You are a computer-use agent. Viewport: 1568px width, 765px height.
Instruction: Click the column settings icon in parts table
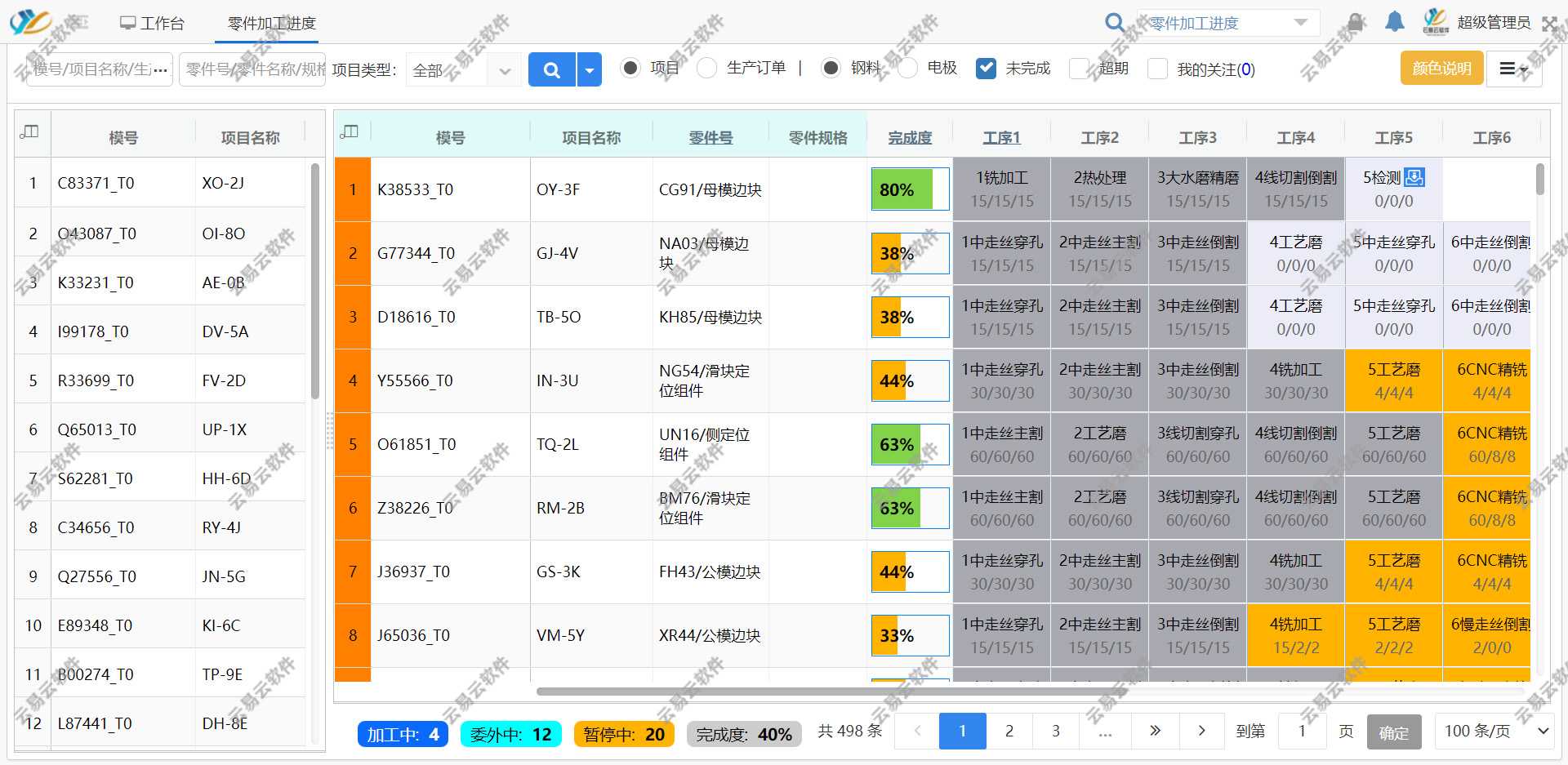(x=350, y=131)
